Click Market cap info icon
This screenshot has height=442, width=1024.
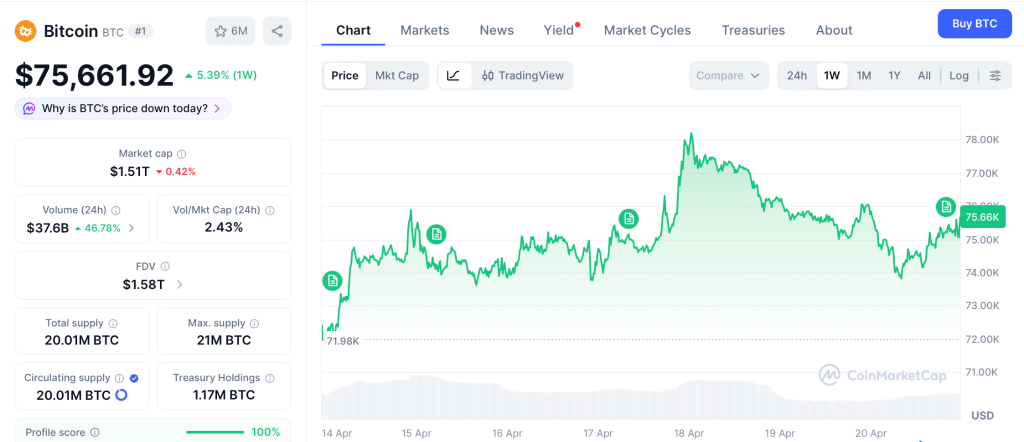(181, 154)
